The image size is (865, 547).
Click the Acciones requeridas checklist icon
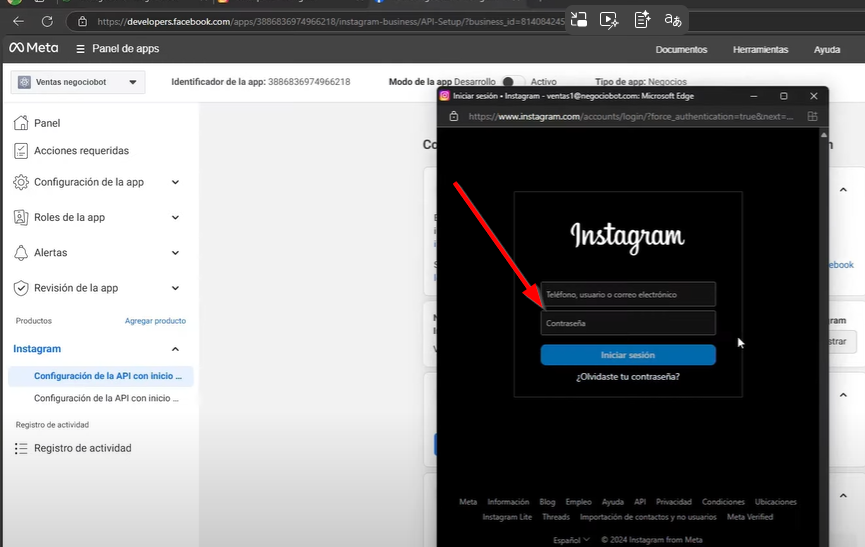(x=21, y=151)
